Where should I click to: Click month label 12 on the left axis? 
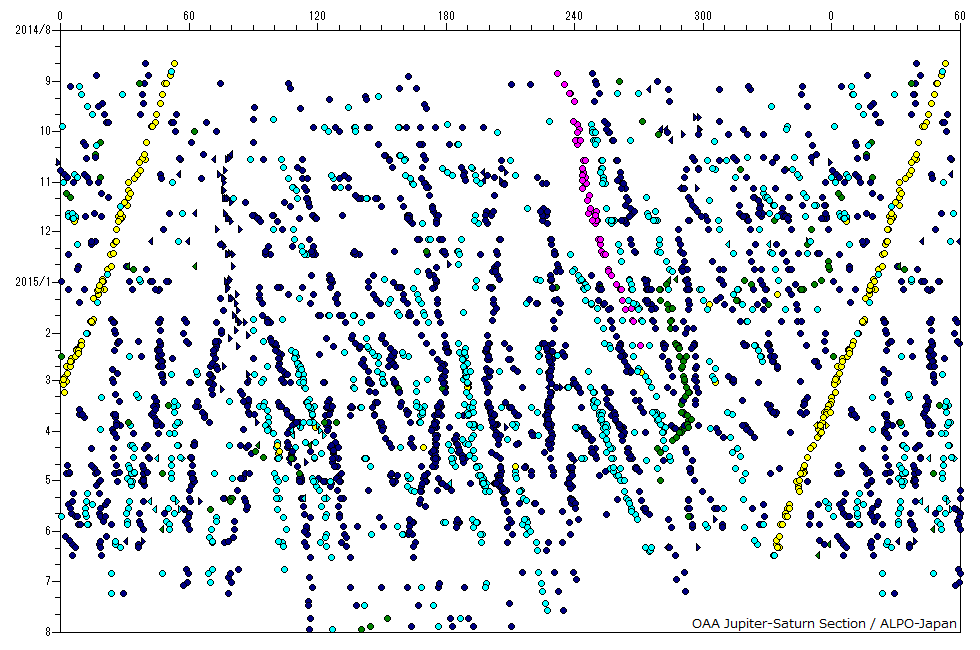coord(46,231)
